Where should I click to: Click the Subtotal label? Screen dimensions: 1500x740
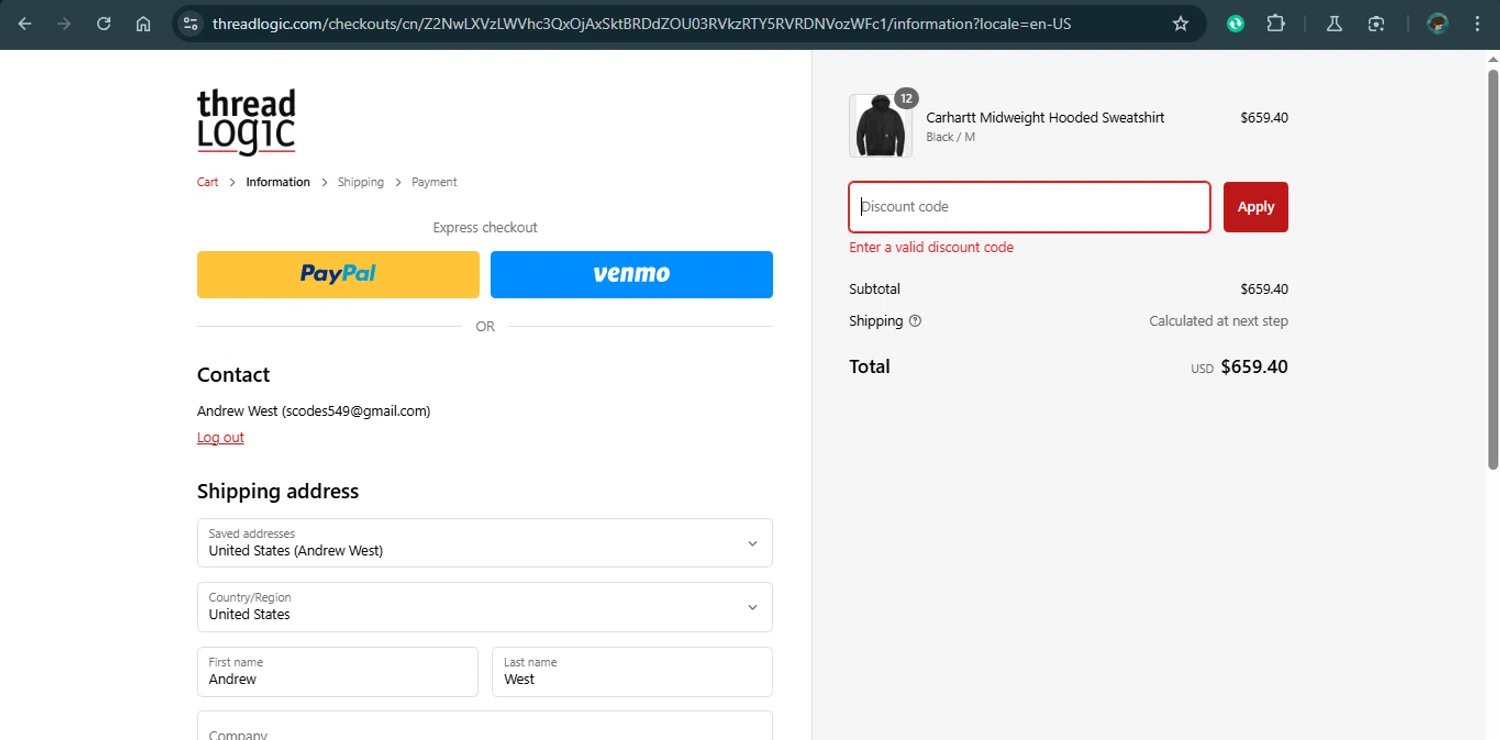click(875, 289)
